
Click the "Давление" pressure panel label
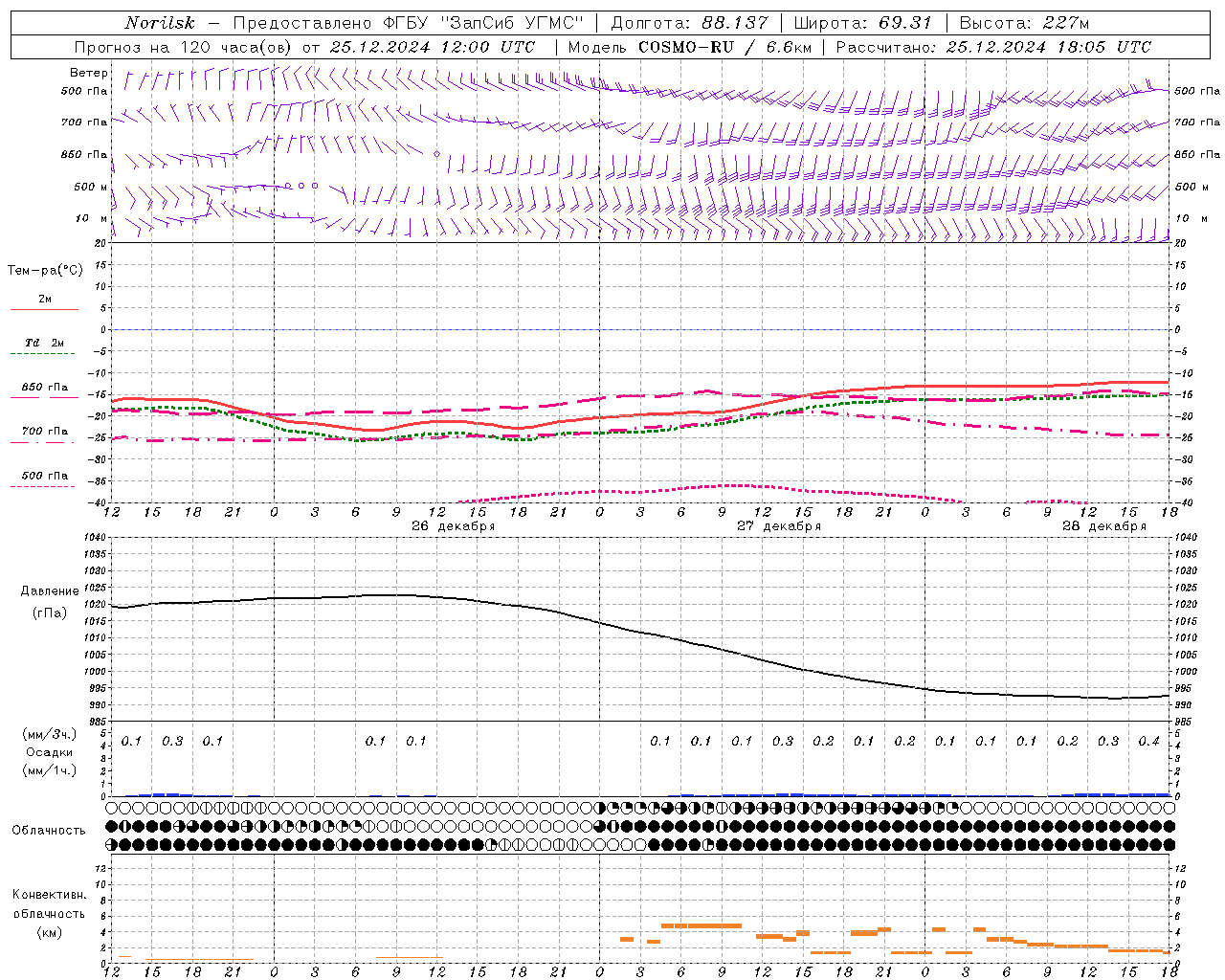click(49, 591)
